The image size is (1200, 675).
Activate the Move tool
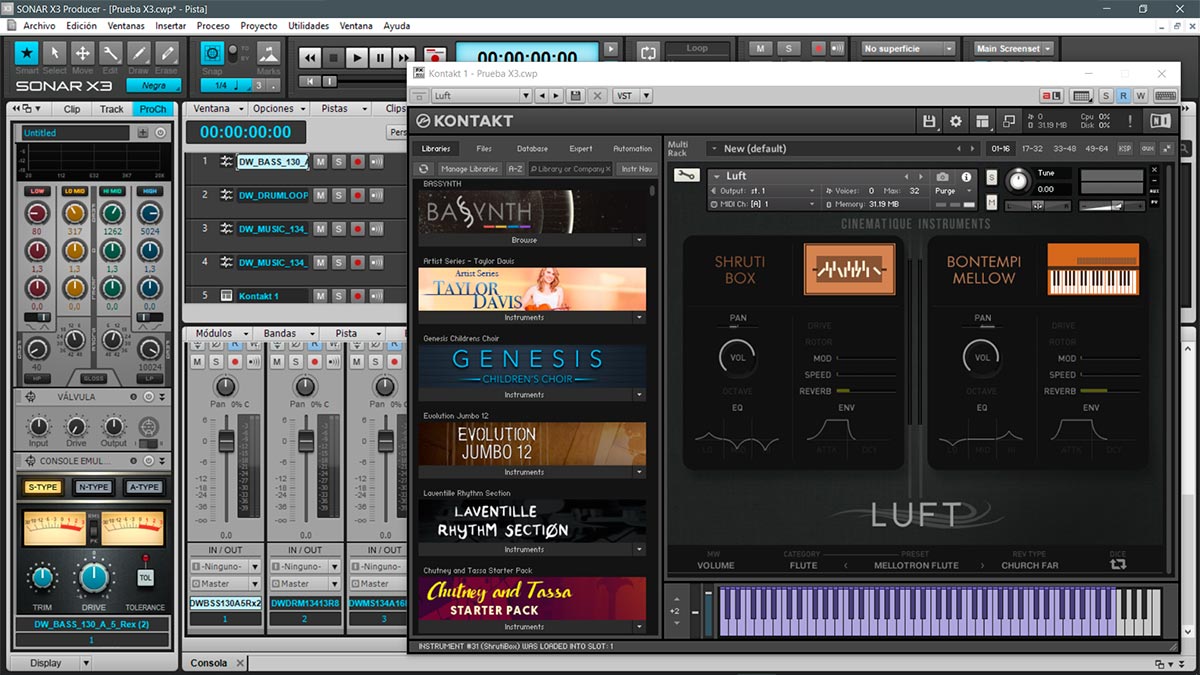(x=83, y=53)
